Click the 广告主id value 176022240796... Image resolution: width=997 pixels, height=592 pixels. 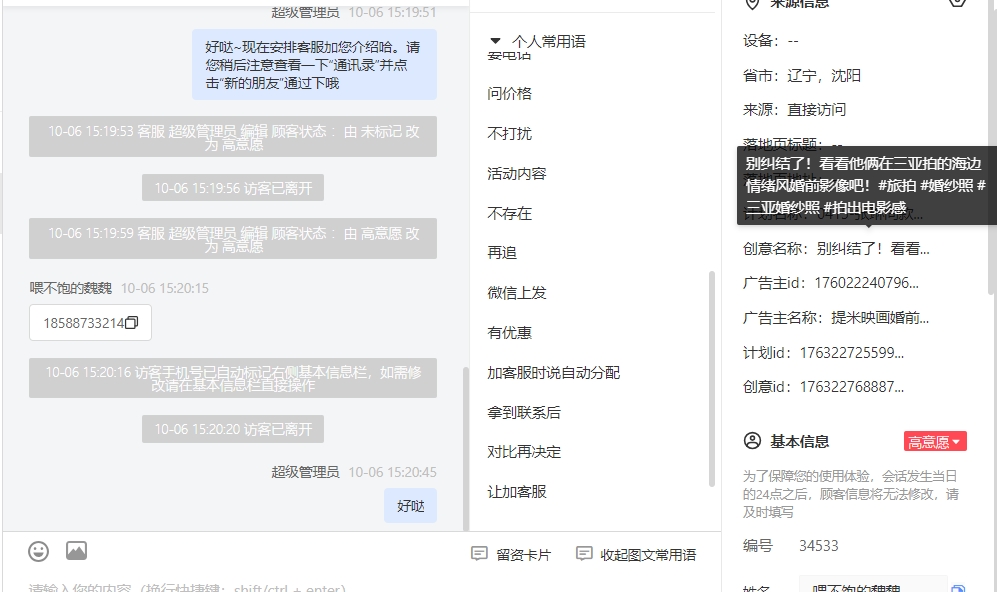(867, 283)
